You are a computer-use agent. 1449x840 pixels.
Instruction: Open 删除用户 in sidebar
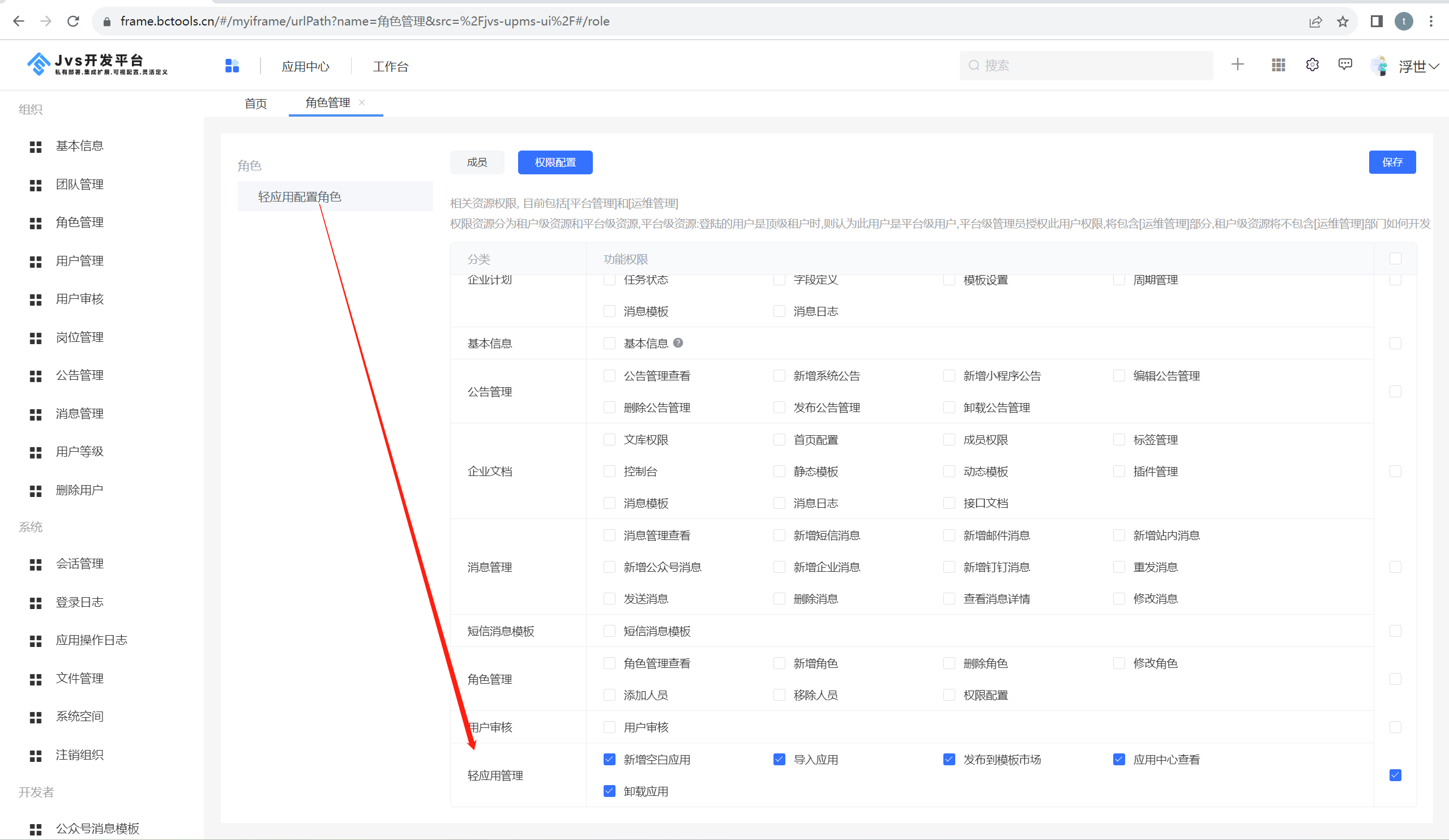(x=79, y=490)
